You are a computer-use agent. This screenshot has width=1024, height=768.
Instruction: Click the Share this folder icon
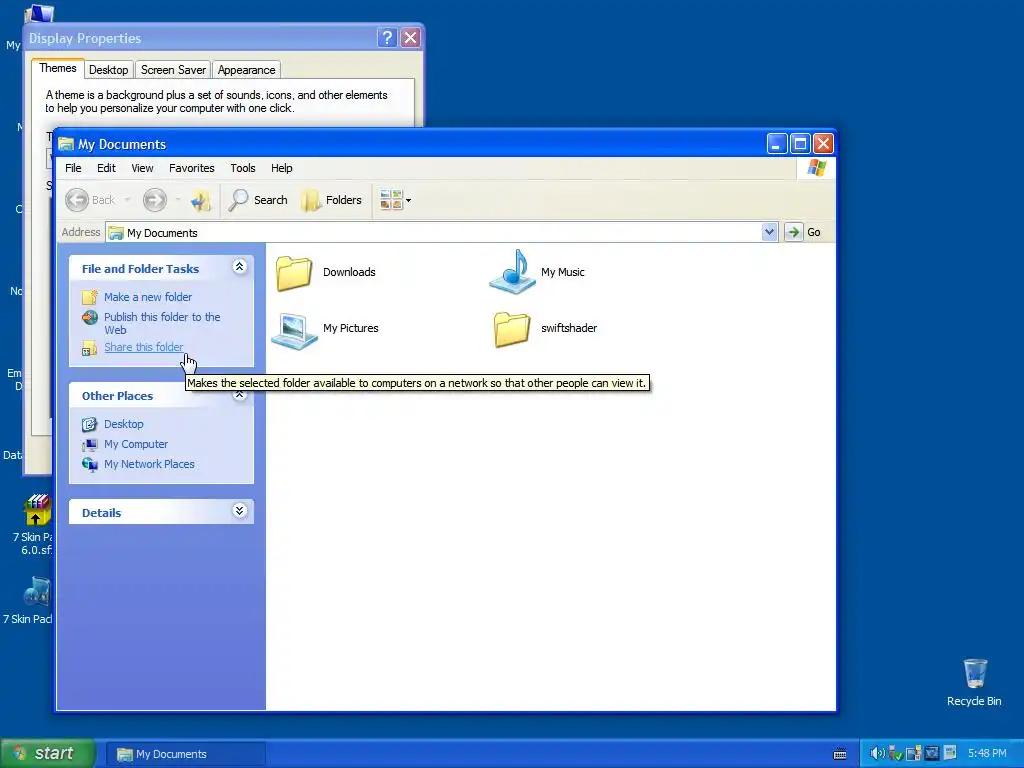point(89,348)
